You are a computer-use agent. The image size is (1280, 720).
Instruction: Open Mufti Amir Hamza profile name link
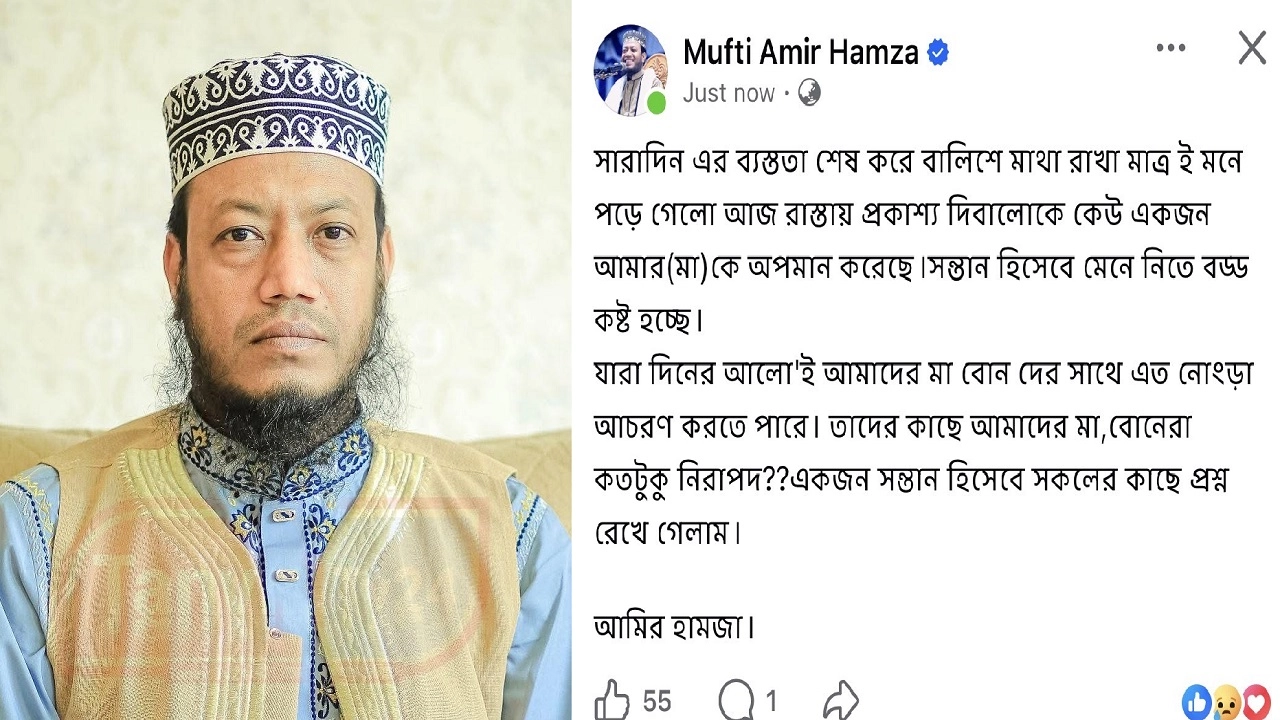801,52
